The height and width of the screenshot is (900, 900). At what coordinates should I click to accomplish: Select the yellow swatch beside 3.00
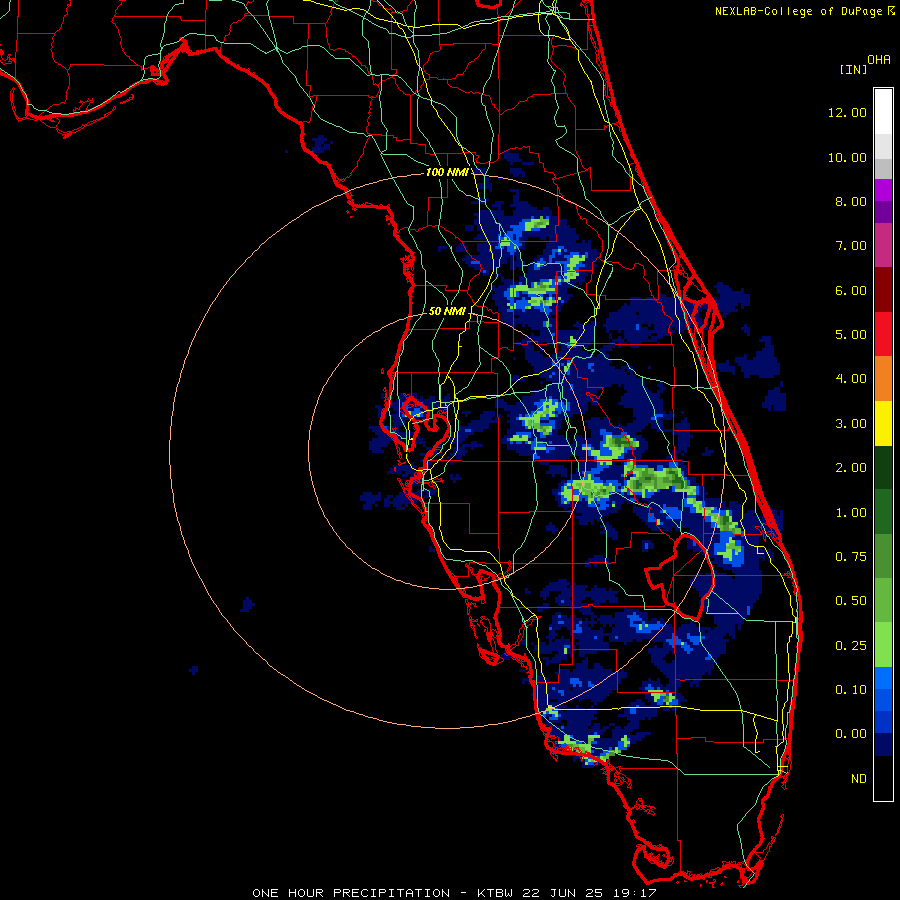click(883, 424)
